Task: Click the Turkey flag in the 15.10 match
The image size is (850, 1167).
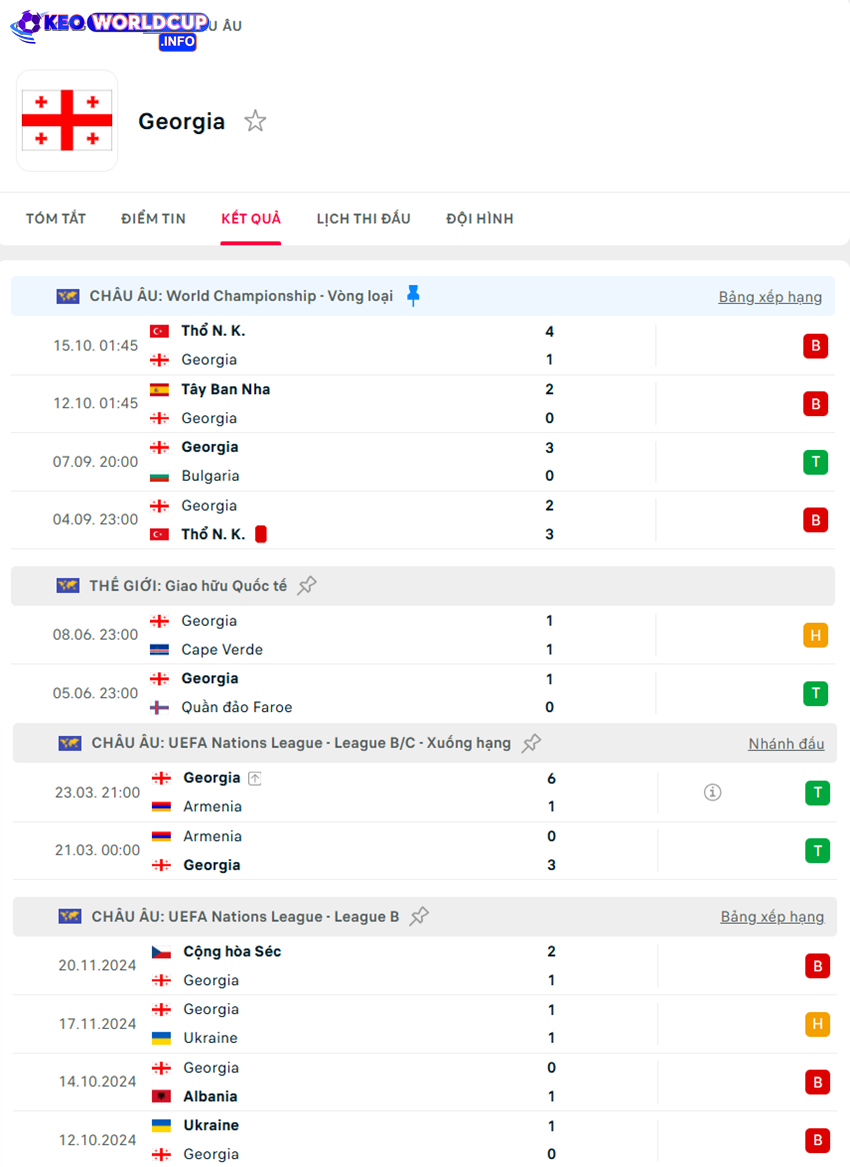Action: (x=159, y=331)
